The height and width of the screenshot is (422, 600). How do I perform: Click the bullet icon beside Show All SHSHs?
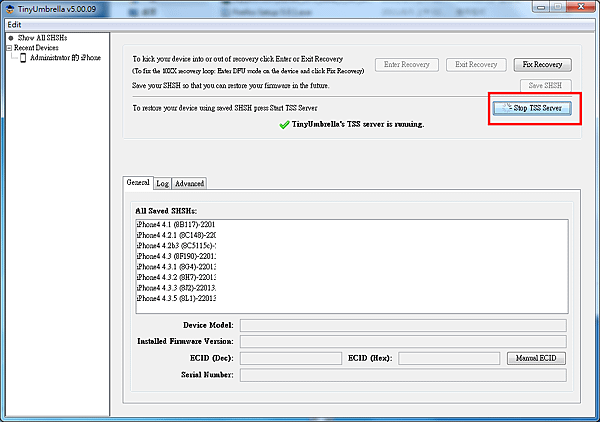click(x=11, y=38)
